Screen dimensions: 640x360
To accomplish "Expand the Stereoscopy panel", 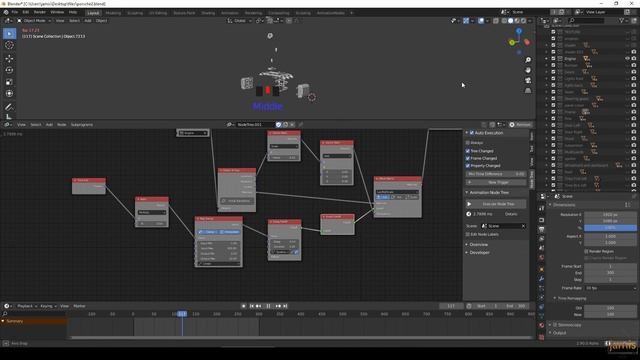I will [x=569, y=325].
